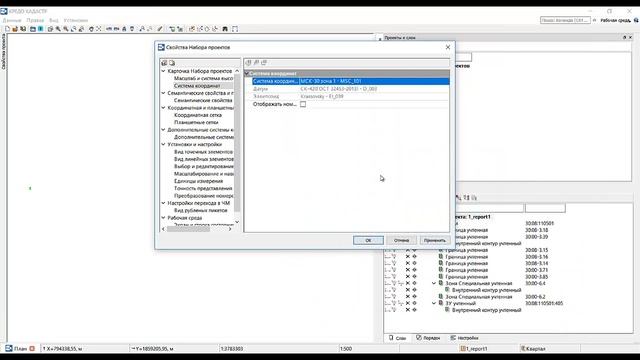
Task: Click layer icon of row 30:08-3.16
Action: pos(441,257)
